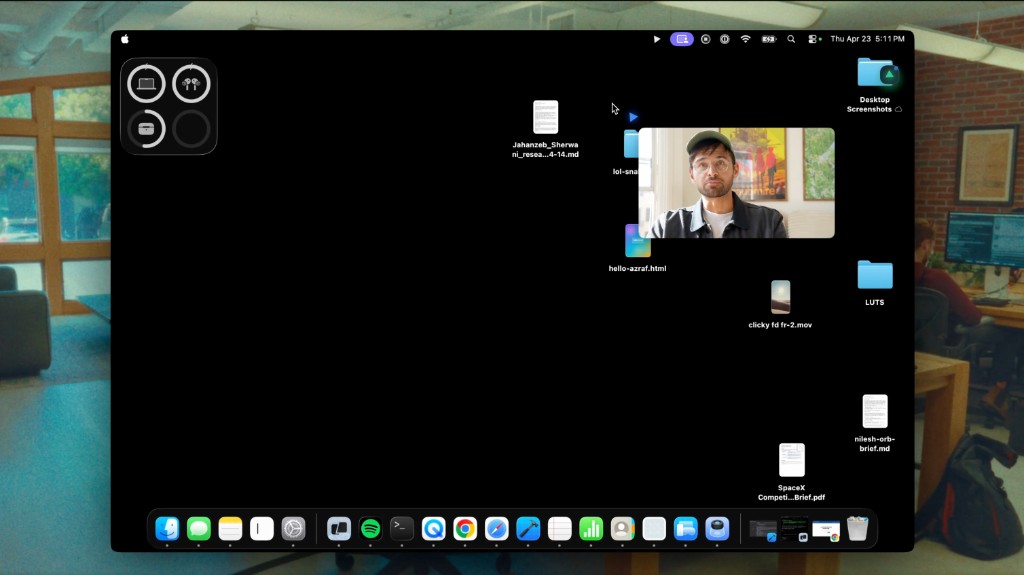Click the play triangle menu bar icon
This screenshot has height=575, width=1024.
click(x=656, y=39)
